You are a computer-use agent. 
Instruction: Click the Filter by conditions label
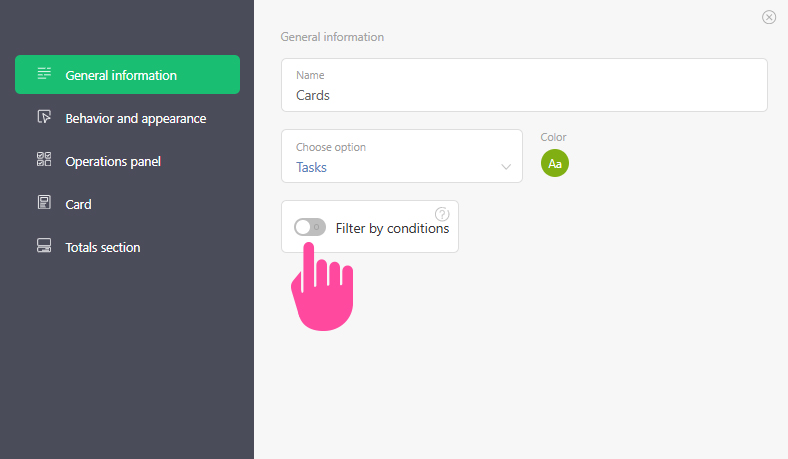[x=392, y=228]
